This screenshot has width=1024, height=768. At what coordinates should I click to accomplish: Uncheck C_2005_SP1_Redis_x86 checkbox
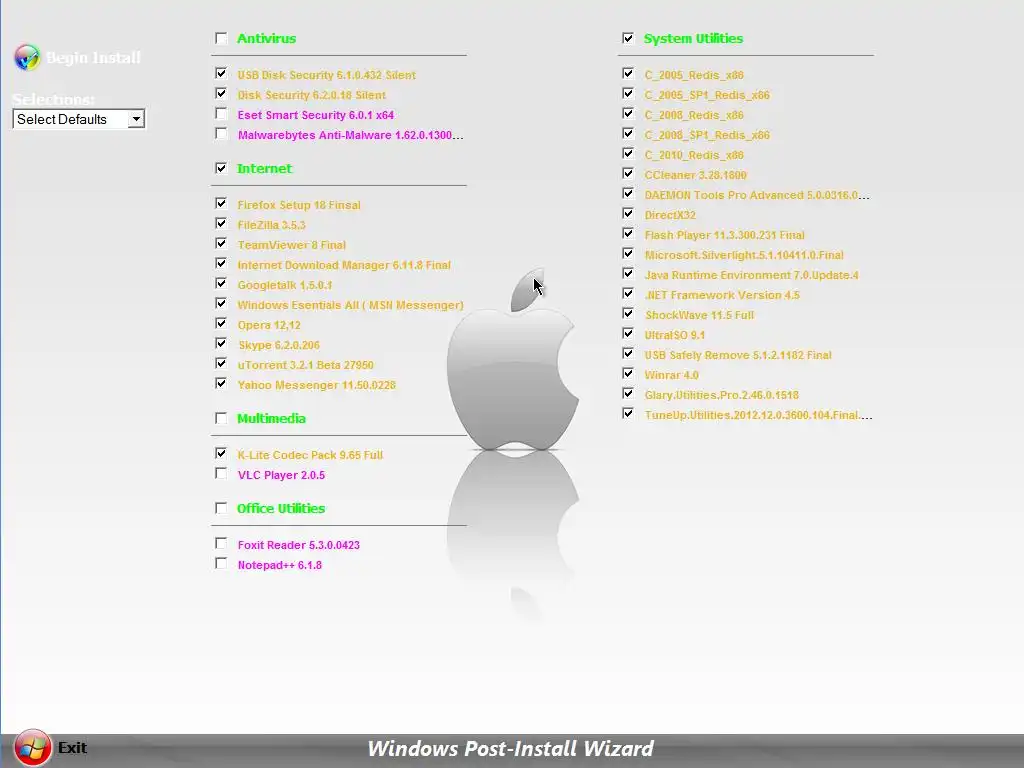(628, 93)
